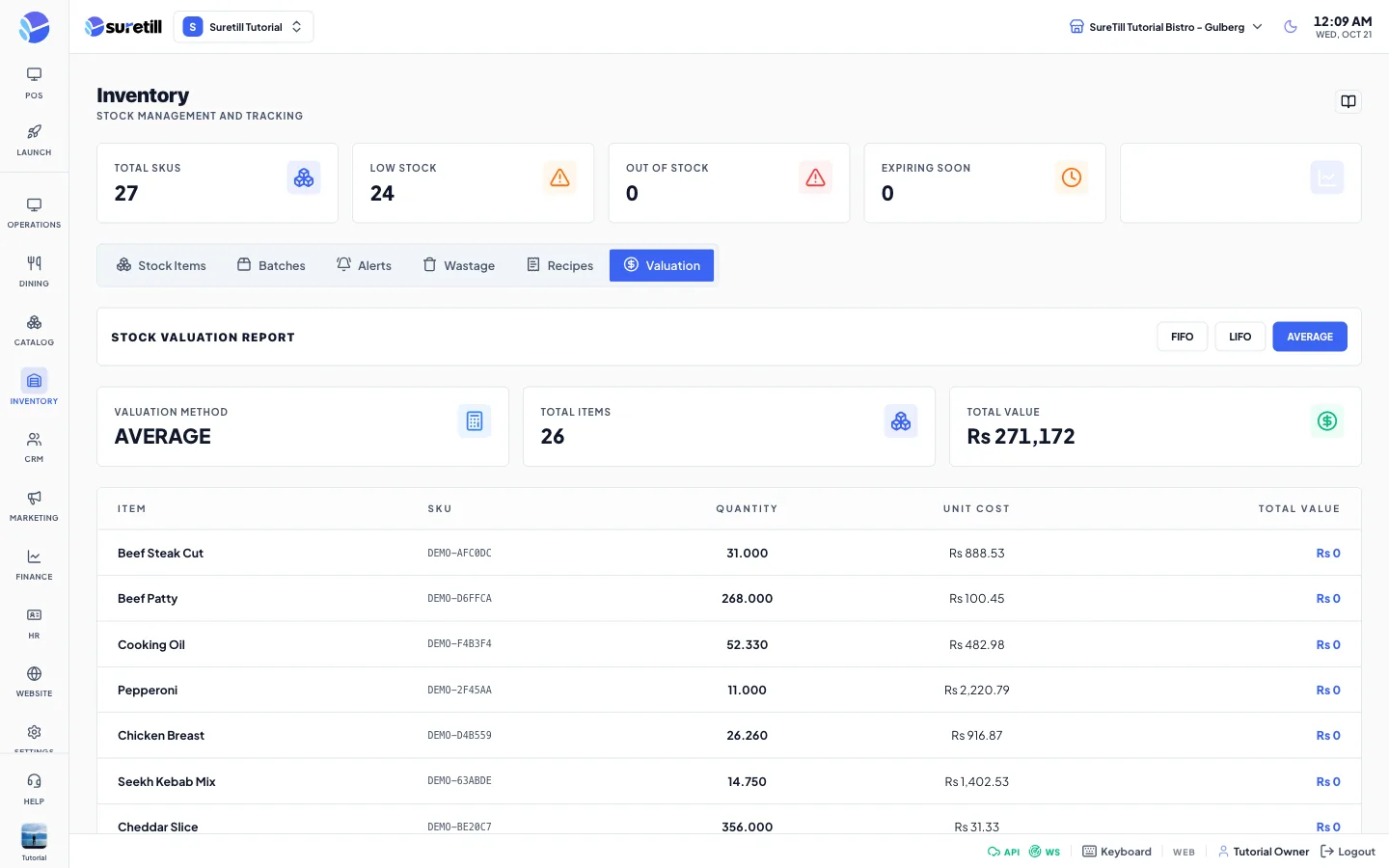
Task: Open CRM from the sidebar
Action: point(34,448)
